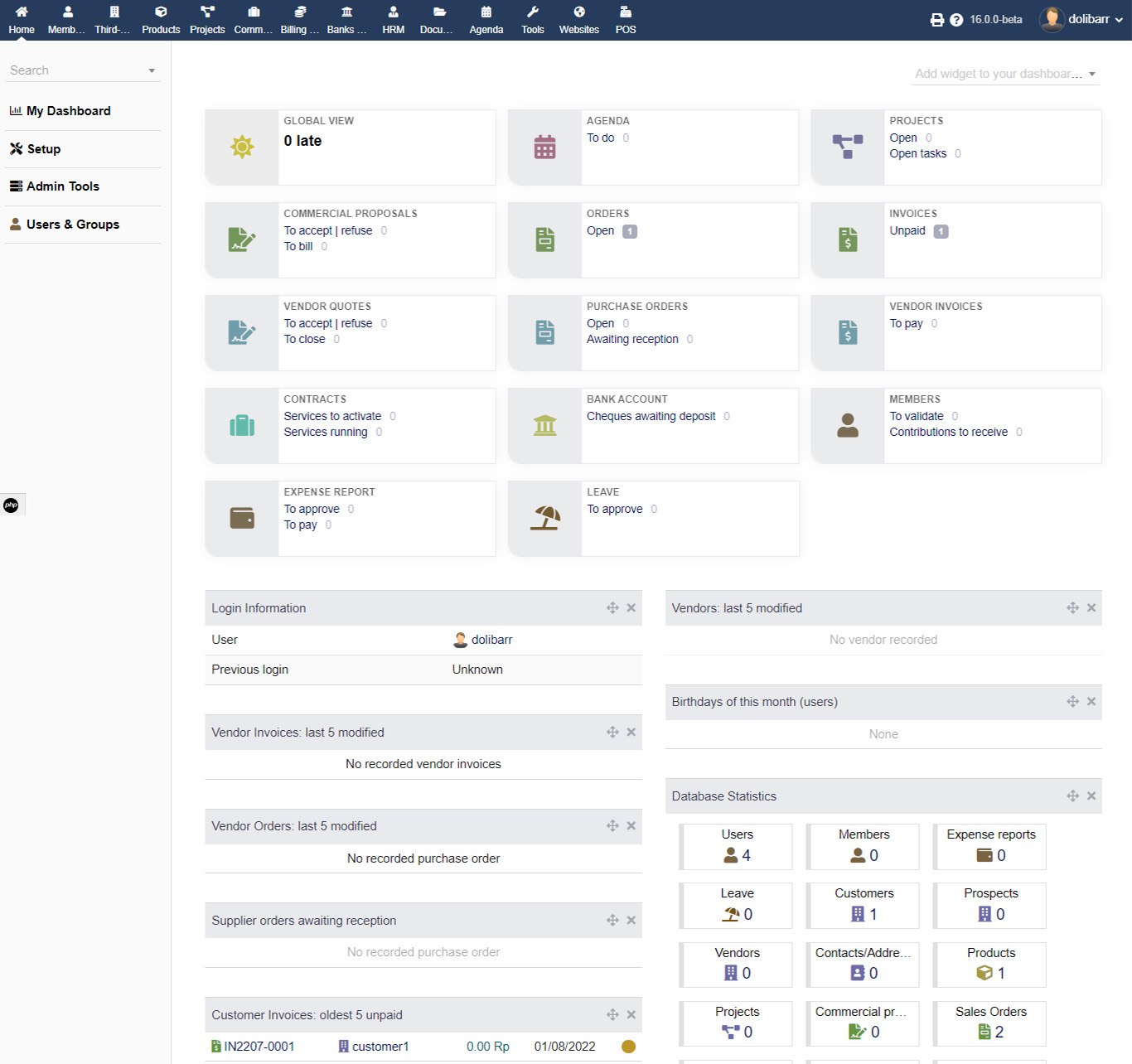The height and width of the screenshot is (1064, 1132).
Task: Click the Expense Report wallet icon
Action: pyautogui.click(x=242, y=519)
